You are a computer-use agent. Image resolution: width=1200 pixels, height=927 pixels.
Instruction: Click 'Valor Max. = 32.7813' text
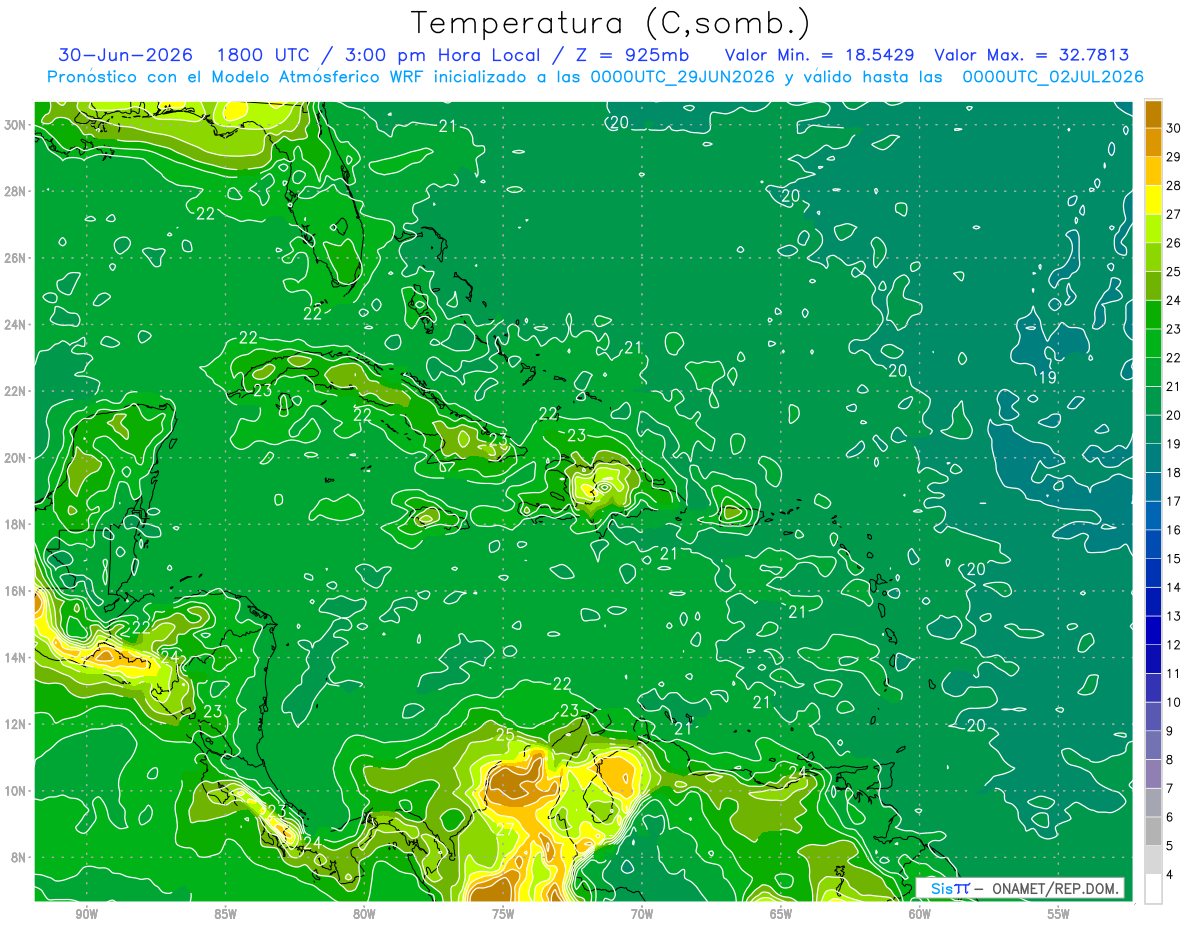(x=1032, y=55)
